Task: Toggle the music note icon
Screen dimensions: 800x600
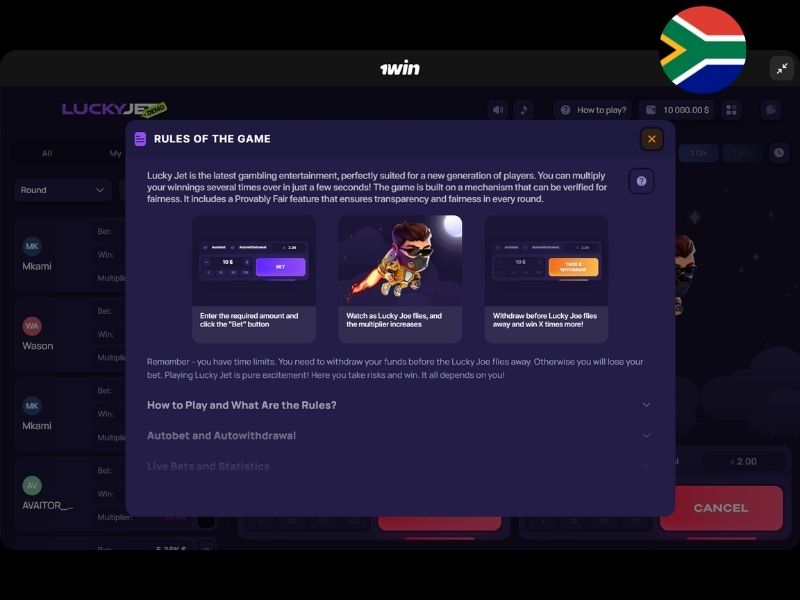Action: click(524, 110)
